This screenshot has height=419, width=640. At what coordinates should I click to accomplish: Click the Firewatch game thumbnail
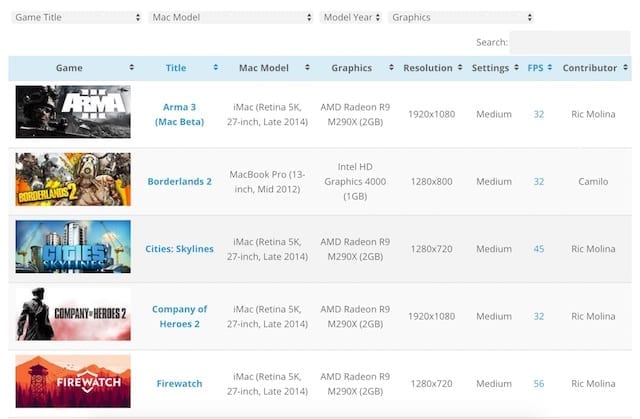tap(73, 382)
